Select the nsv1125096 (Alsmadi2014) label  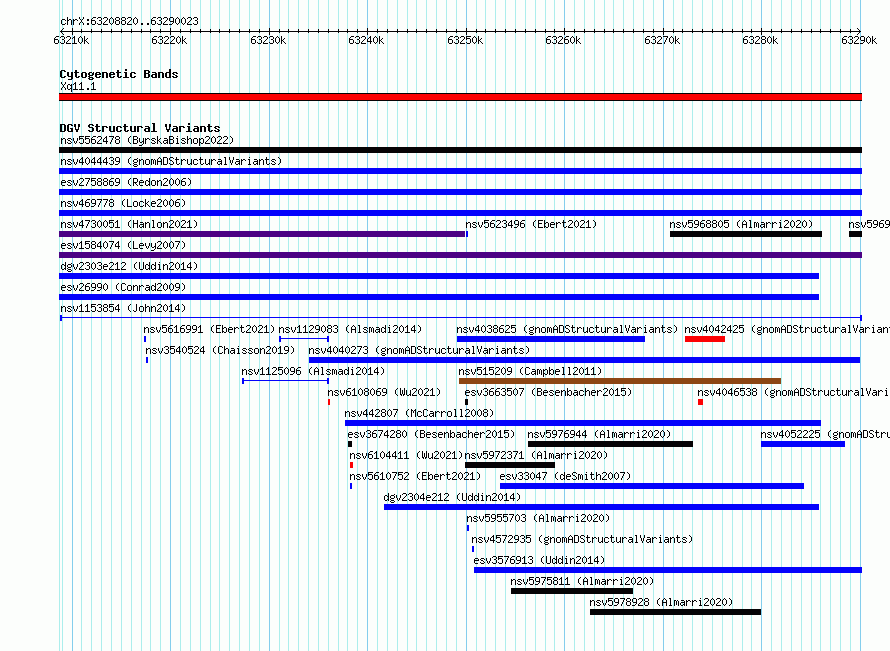pyautogui.click(x=313, y=371)
